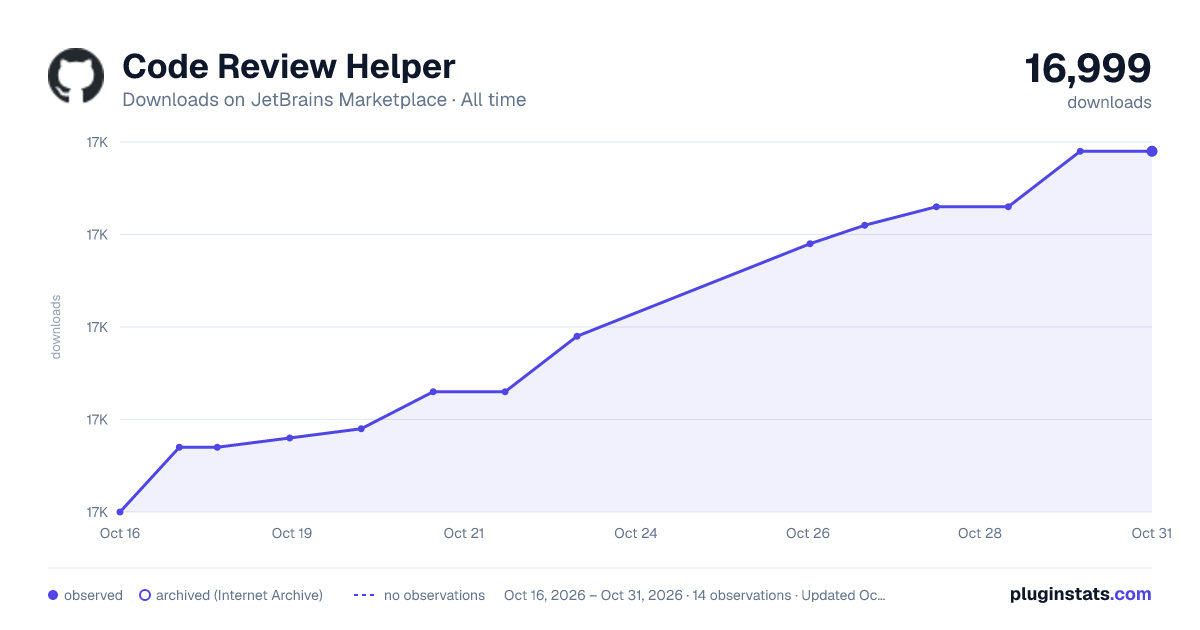Click the hollow archived legend circle
The height and width of the screenshot is (630, 1200).
pyautogui.click(x=144, y=595)
